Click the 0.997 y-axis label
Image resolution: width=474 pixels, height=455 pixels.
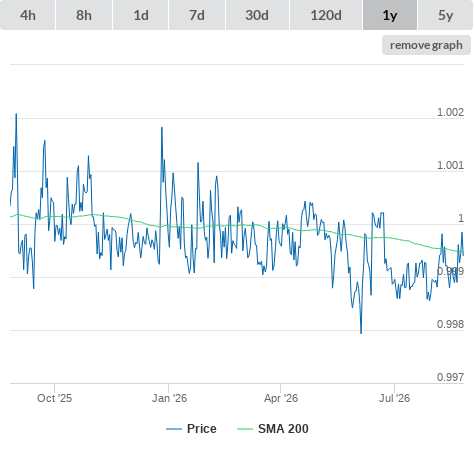[x=450, y=377]
